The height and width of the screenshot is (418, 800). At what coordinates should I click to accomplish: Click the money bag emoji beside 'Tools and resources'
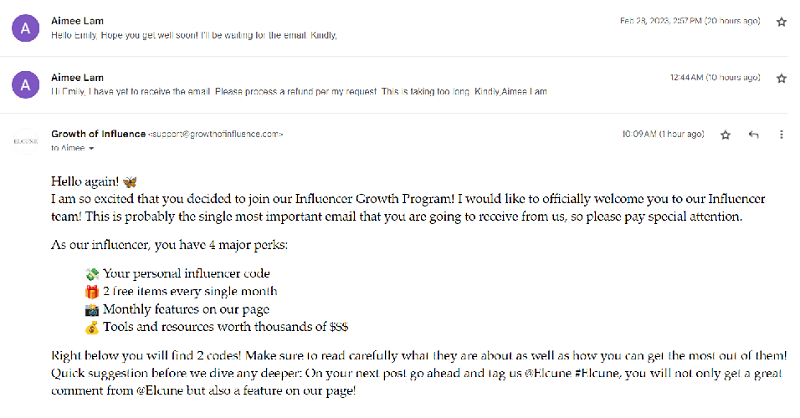[x=92, y=328]
